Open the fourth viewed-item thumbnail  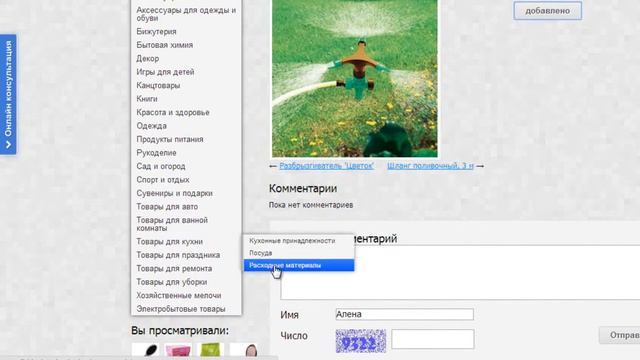pos(243,350)
